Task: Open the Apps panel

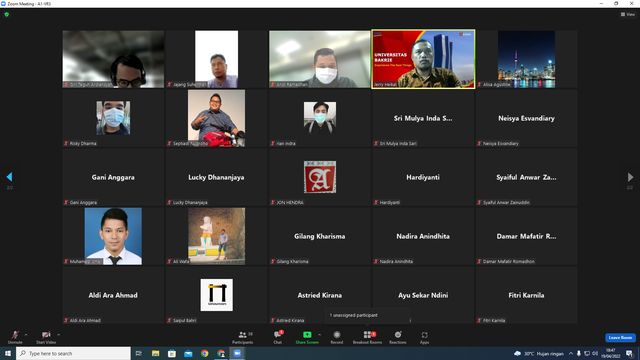Action: click(424, 337)
